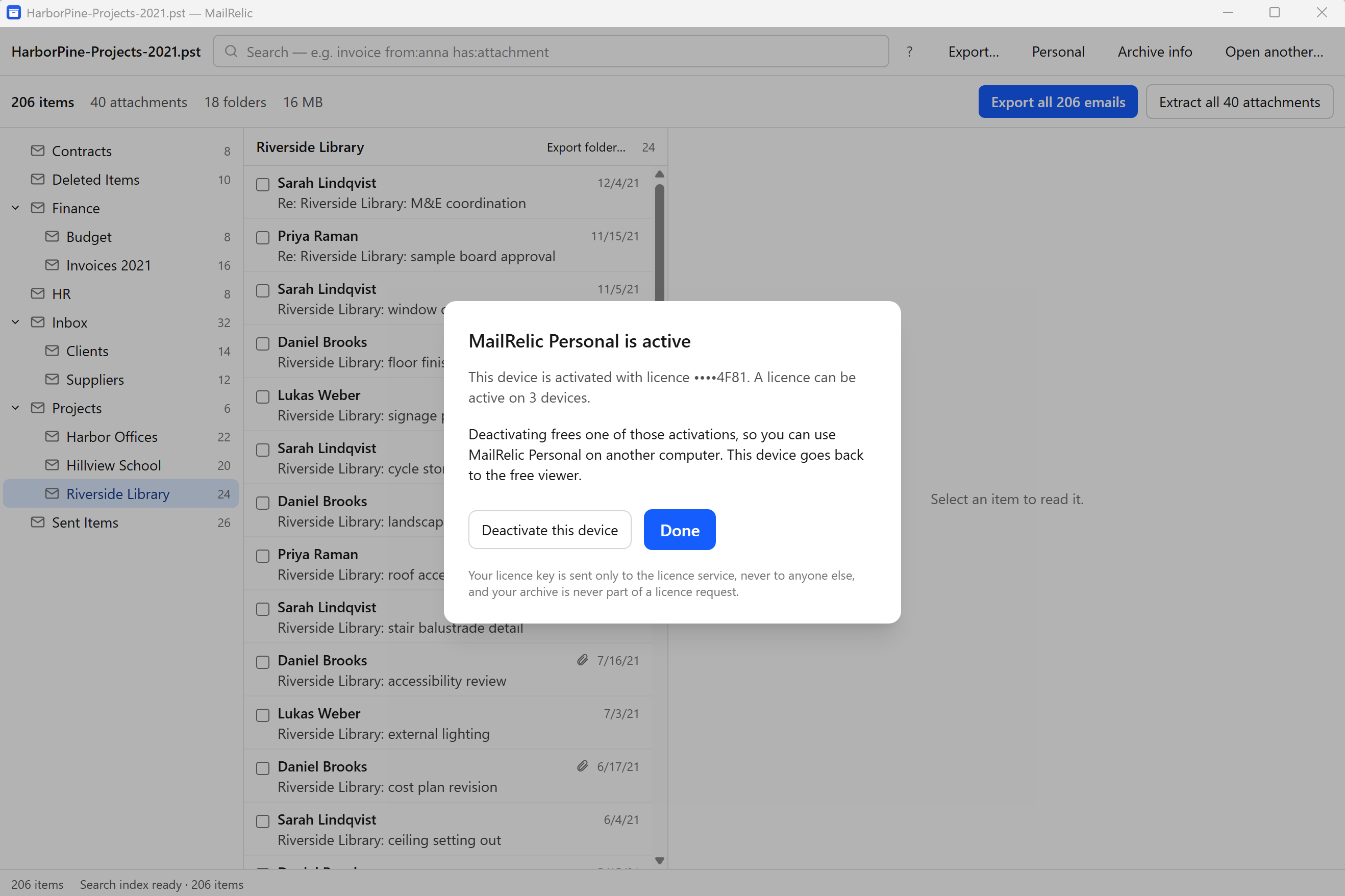Select the Sent Items folder
This screenshot has height=896, width=1345.
point(121,522)
